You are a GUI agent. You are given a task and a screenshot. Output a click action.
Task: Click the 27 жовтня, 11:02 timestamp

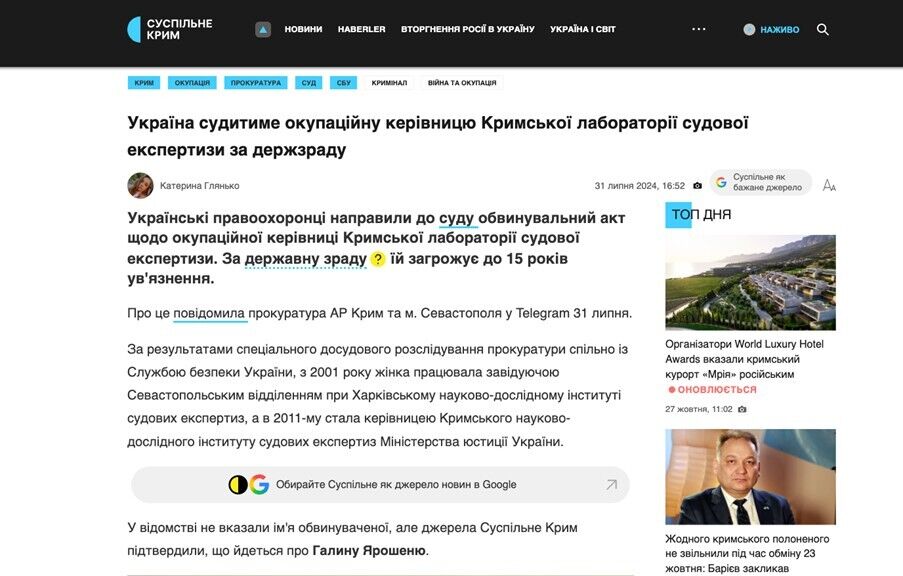pyautogui.click(x=699, y=409)
